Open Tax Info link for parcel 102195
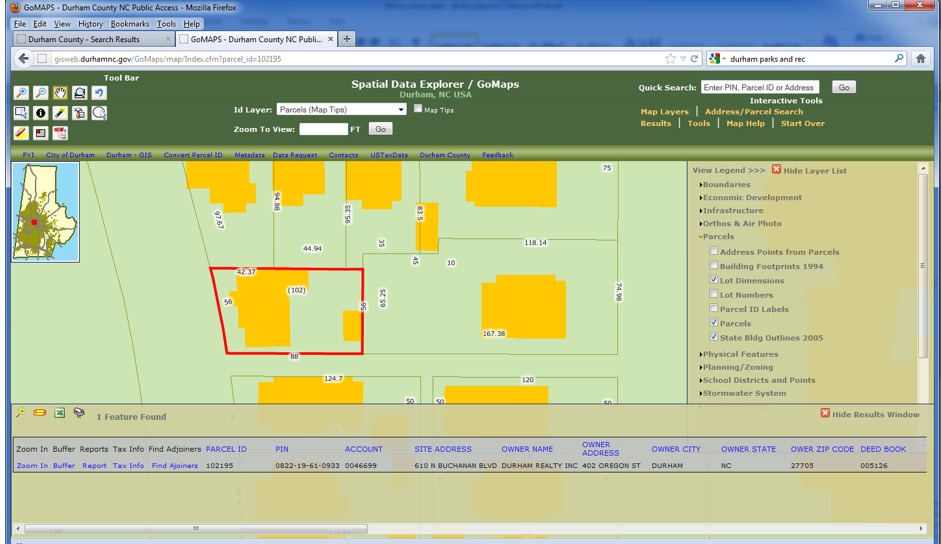Screen dimensions: 941x544 (128, 465)
